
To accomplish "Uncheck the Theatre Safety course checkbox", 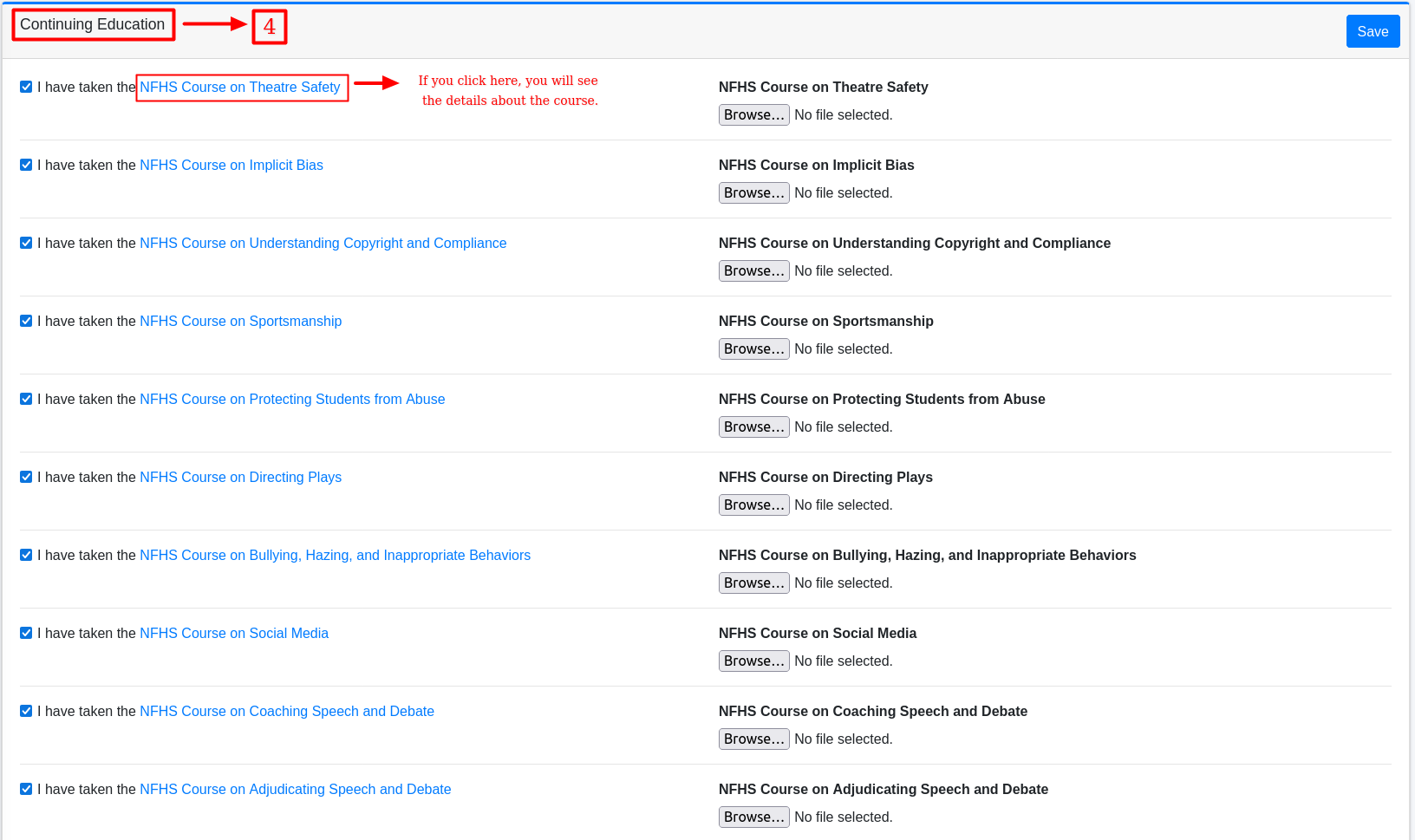I will [26, 87].
